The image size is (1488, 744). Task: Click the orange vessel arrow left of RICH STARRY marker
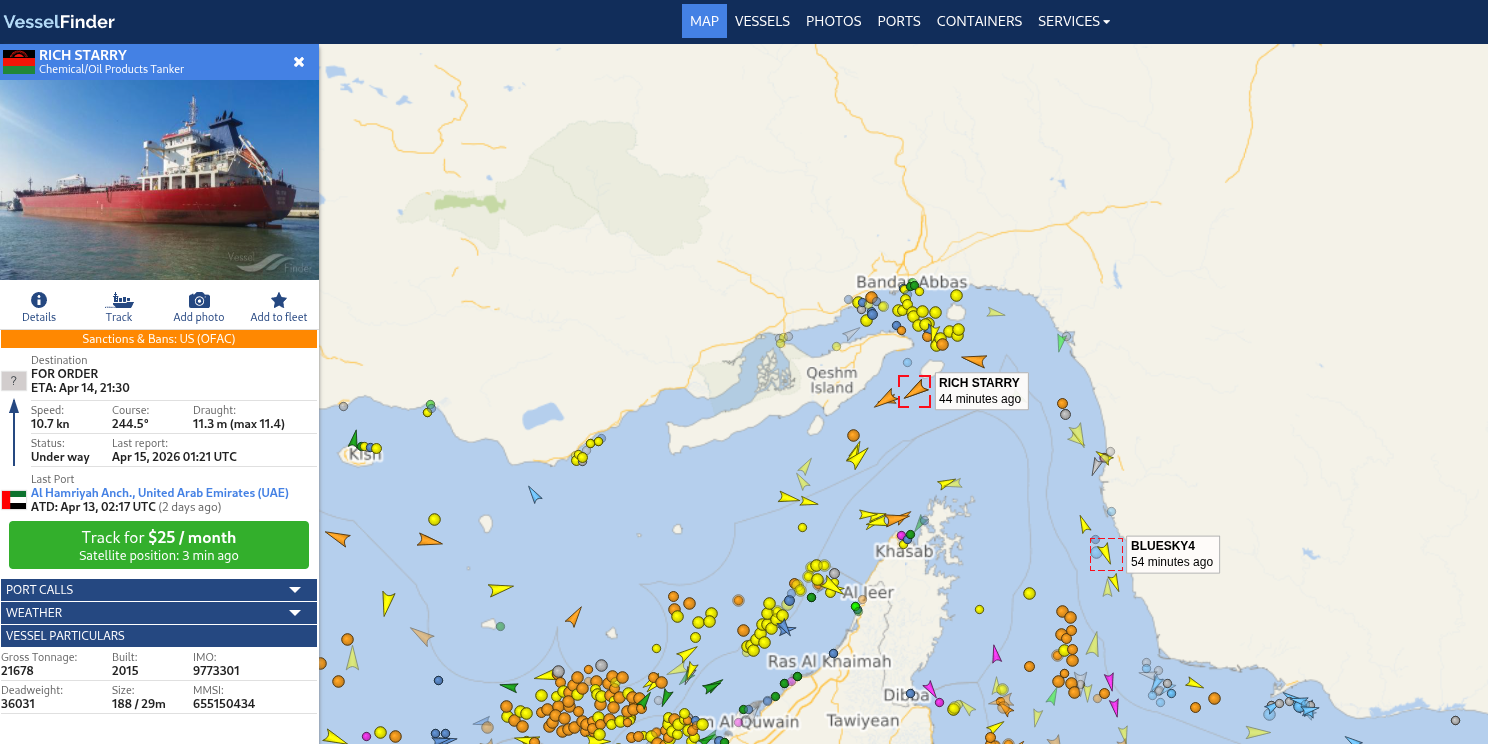click(885, 399)
